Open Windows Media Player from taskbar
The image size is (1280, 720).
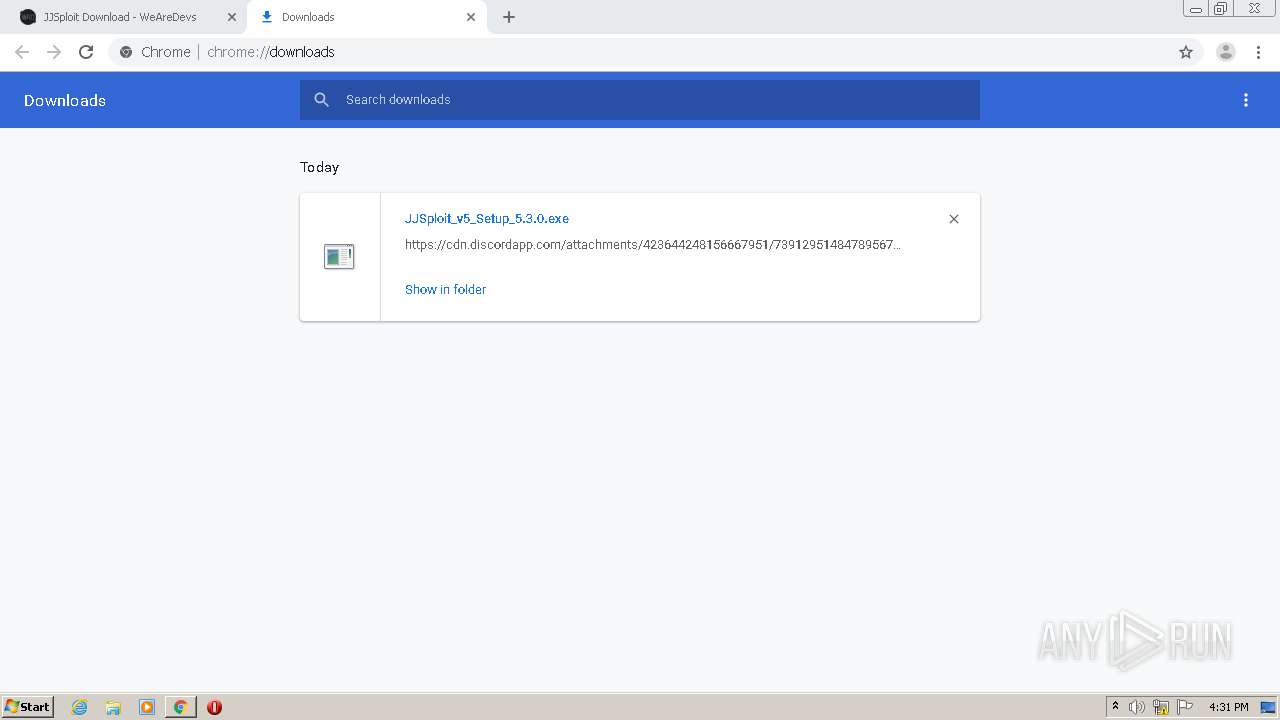[147, 707]
